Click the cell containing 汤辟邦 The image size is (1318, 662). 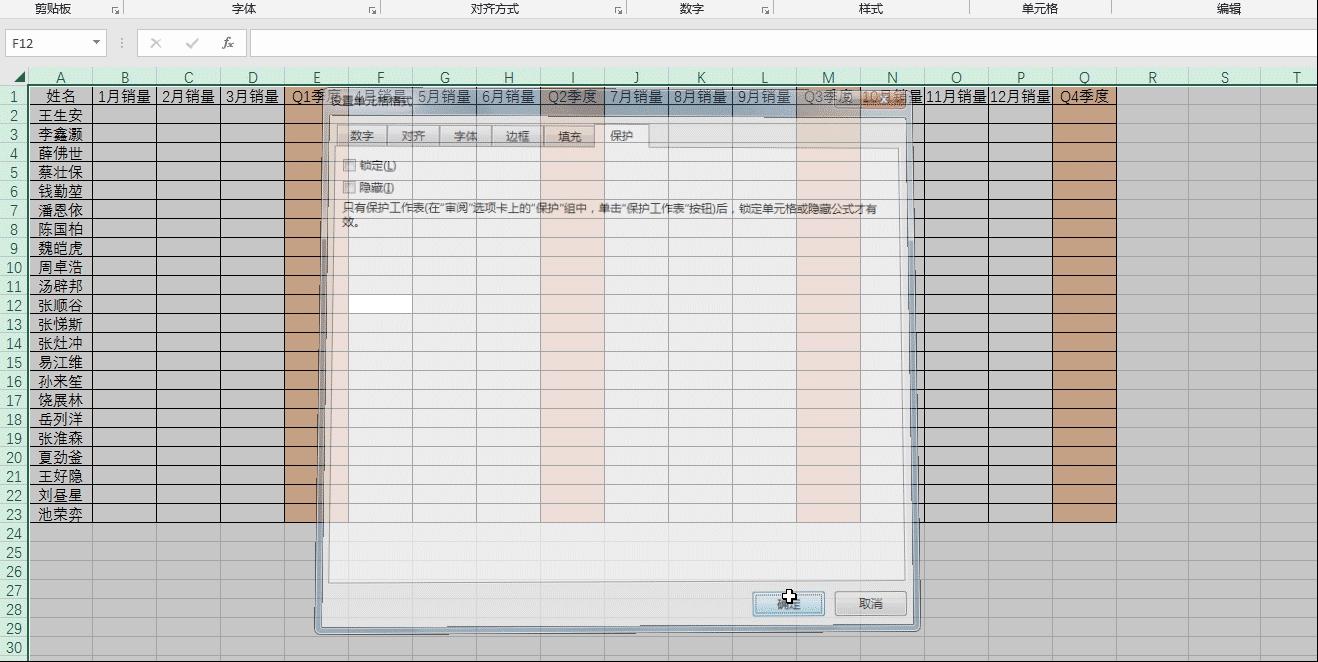pyautogui.click(x=61, y=286)
